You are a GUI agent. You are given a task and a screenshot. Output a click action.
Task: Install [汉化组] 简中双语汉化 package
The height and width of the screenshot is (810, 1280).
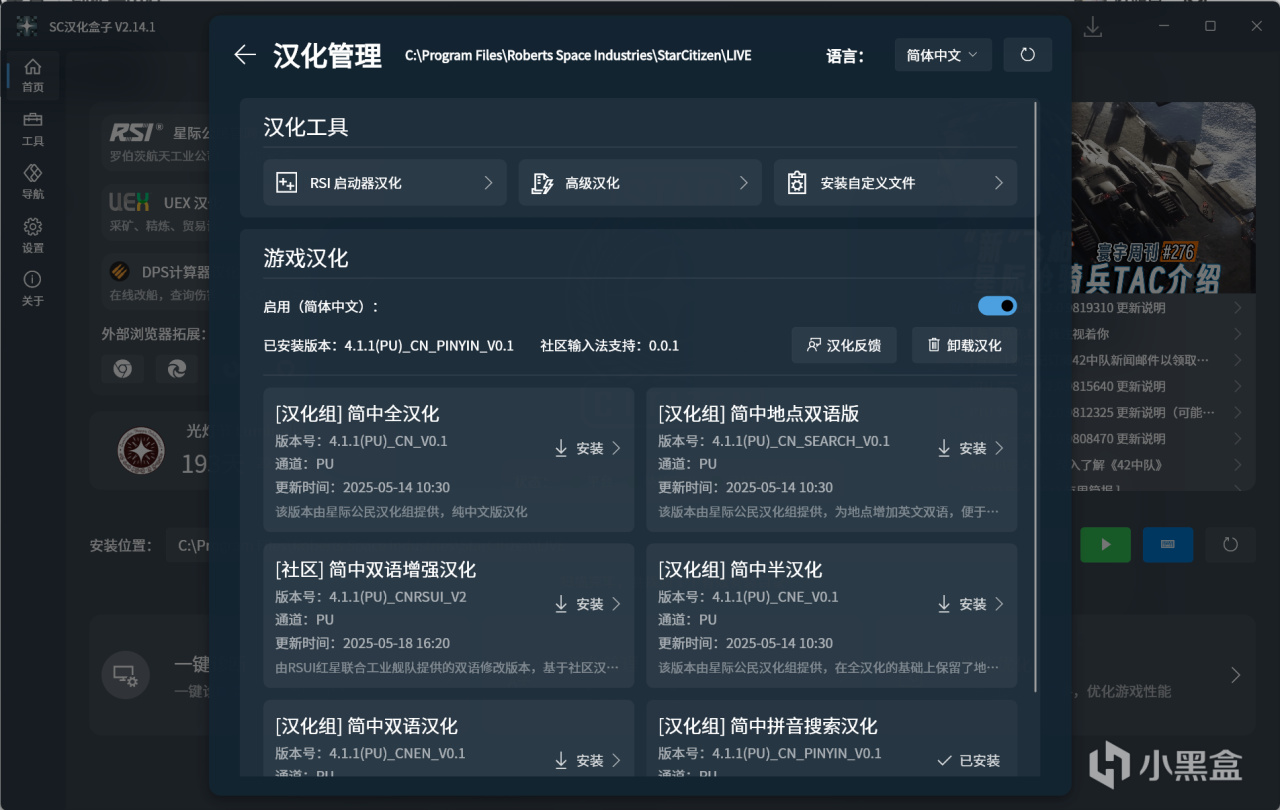pos(588,761)
